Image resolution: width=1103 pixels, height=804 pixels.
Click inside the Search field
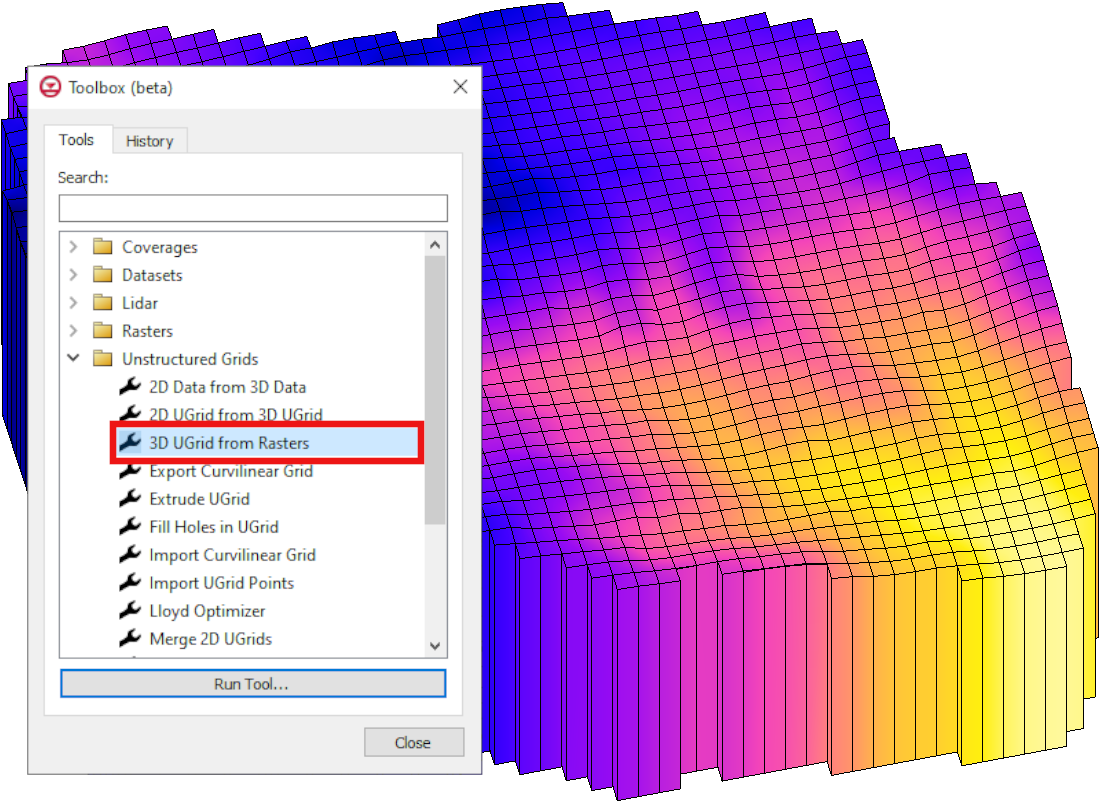[253, 208]
